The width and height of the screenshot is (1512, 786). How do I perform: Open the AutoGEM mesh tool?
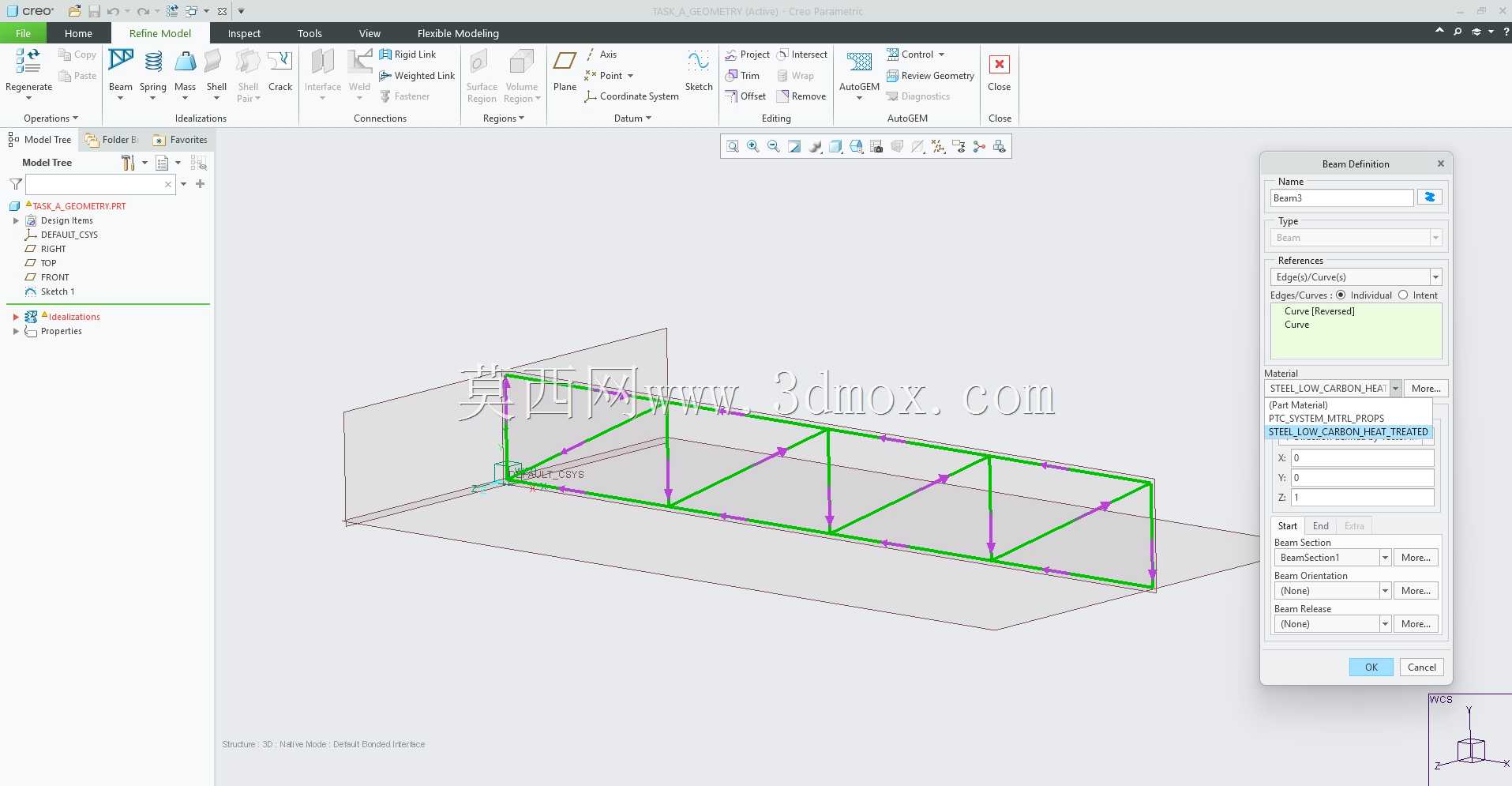tap(859, 69)
